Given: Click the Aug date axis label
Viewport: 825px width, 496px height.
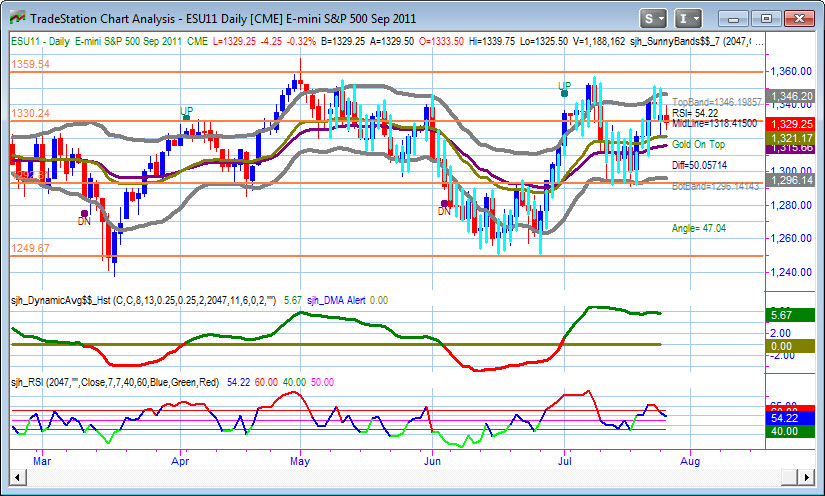Looking at the screenshot, I should click(690, 461).
